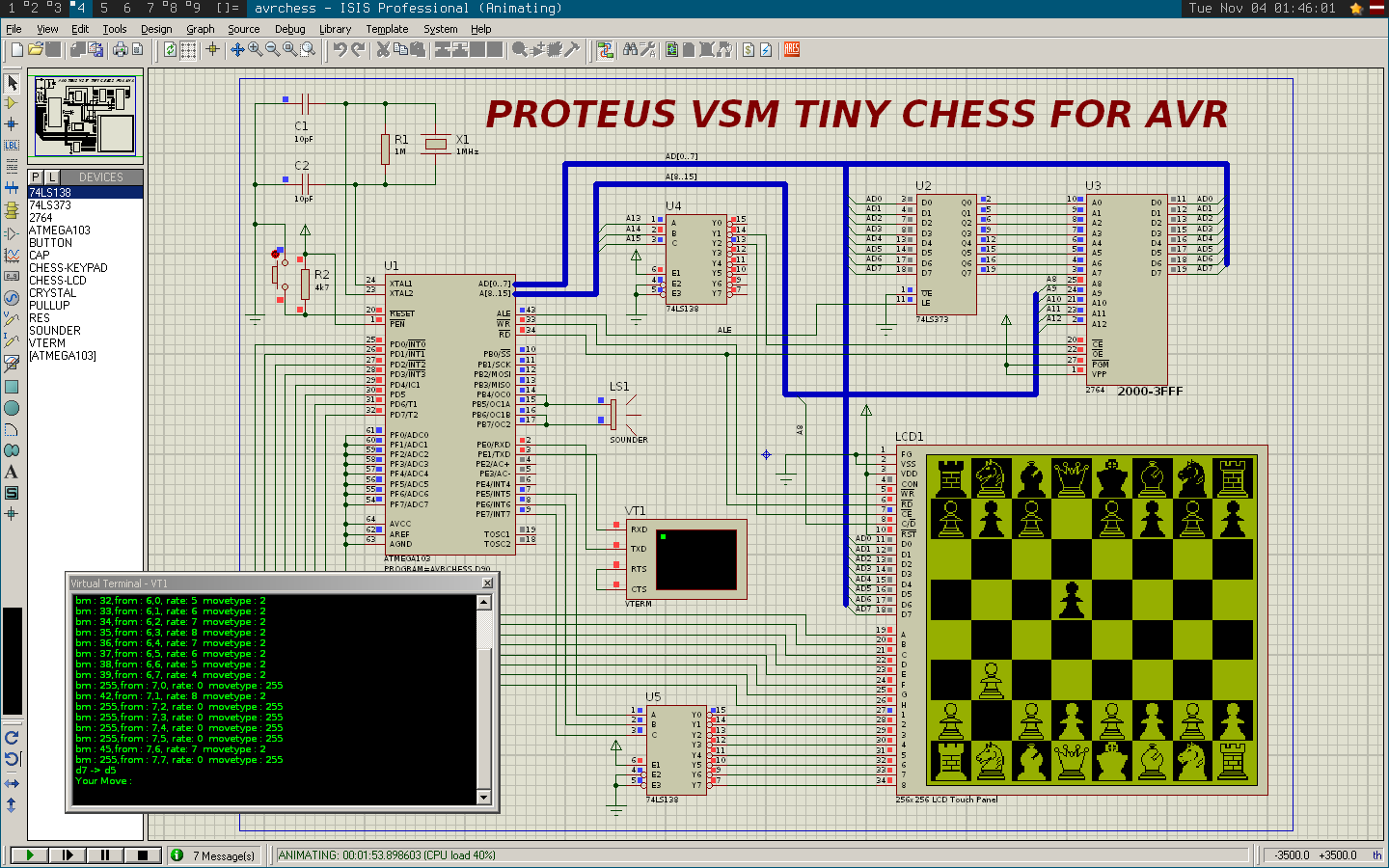The width and height of the screenshot is (1389, 868).
Task: Open the 7 Message(s) log
Action: 213,855
